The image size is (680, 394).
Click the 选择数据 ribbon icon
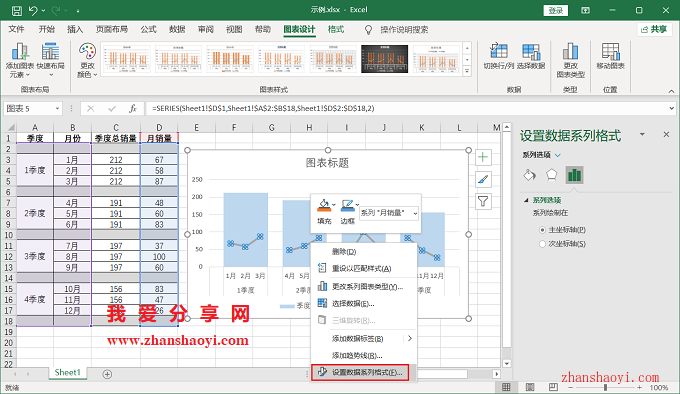coord(531,56)
